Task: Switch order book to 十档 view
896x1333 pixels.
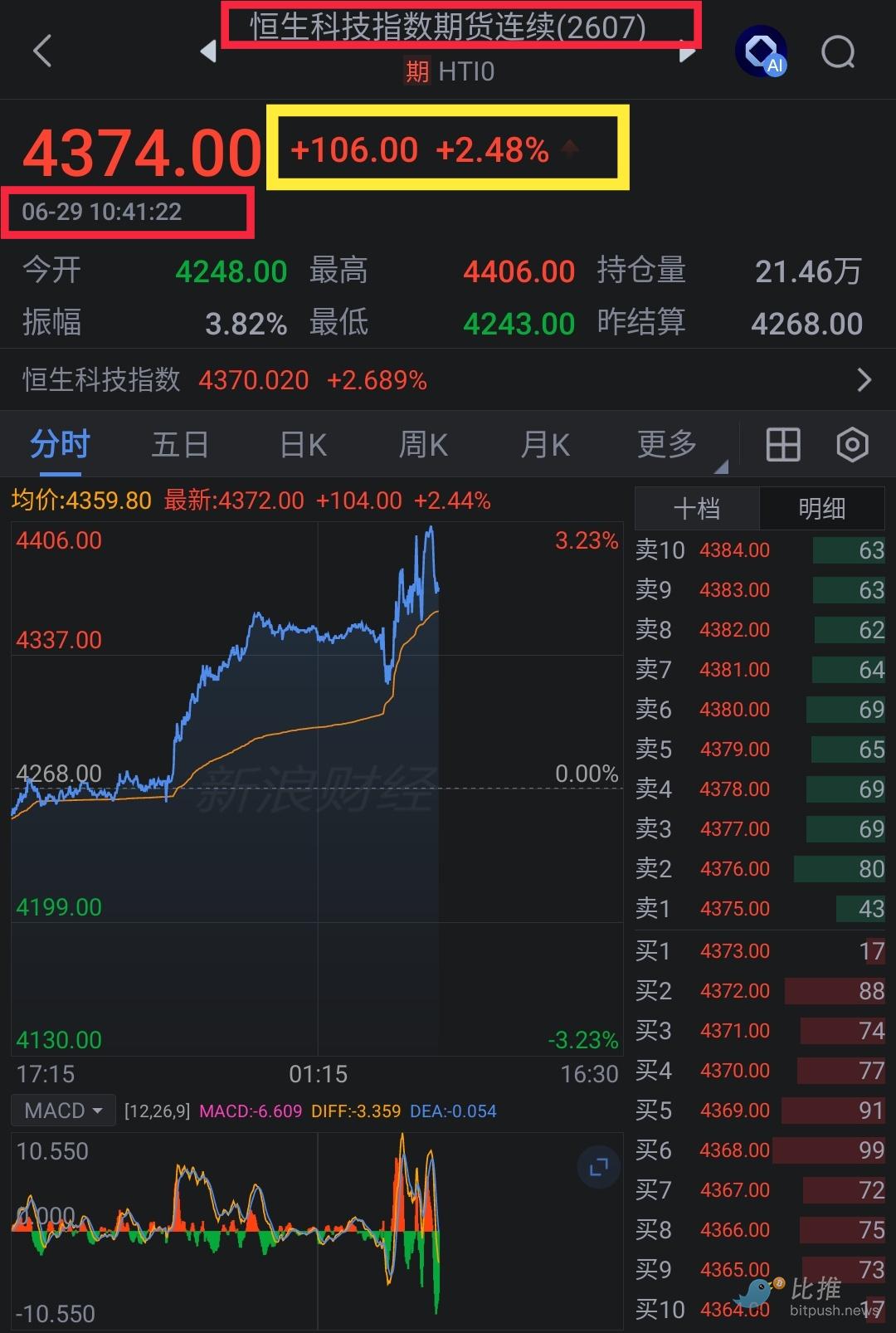Action: pos(697,509)
